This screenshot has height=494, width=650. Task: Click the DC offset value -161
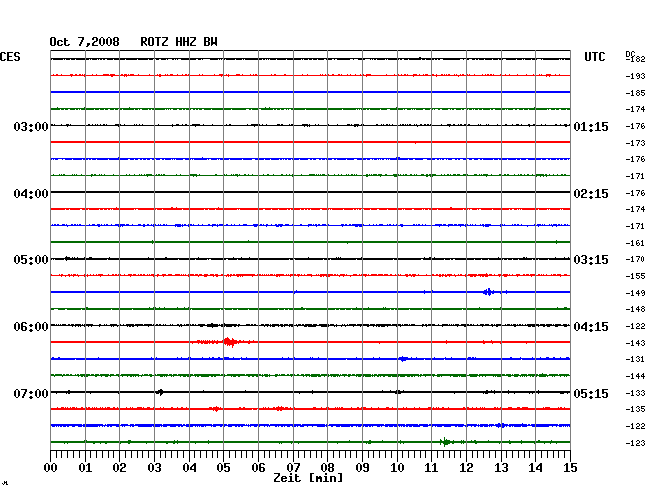pos(635,243)
